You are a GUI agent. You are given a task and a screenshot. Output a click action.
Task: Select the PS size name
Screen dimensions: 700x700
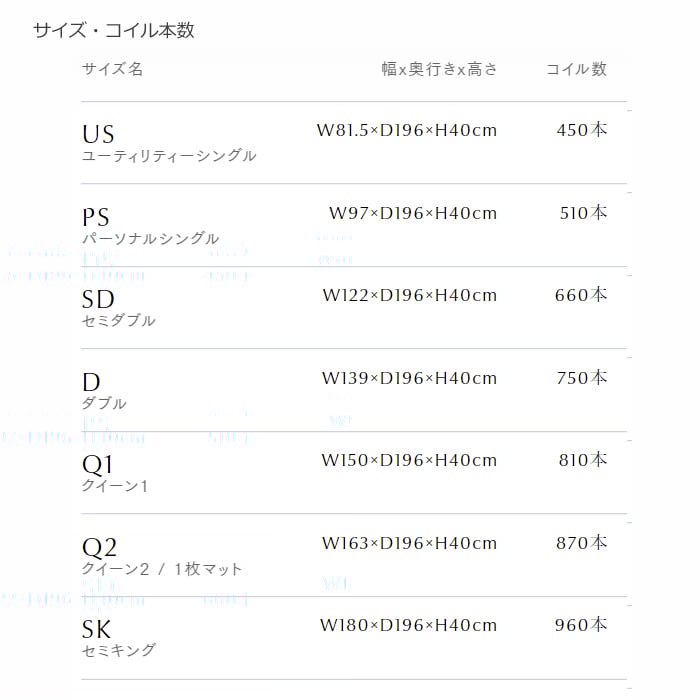[x=96, y=217]
